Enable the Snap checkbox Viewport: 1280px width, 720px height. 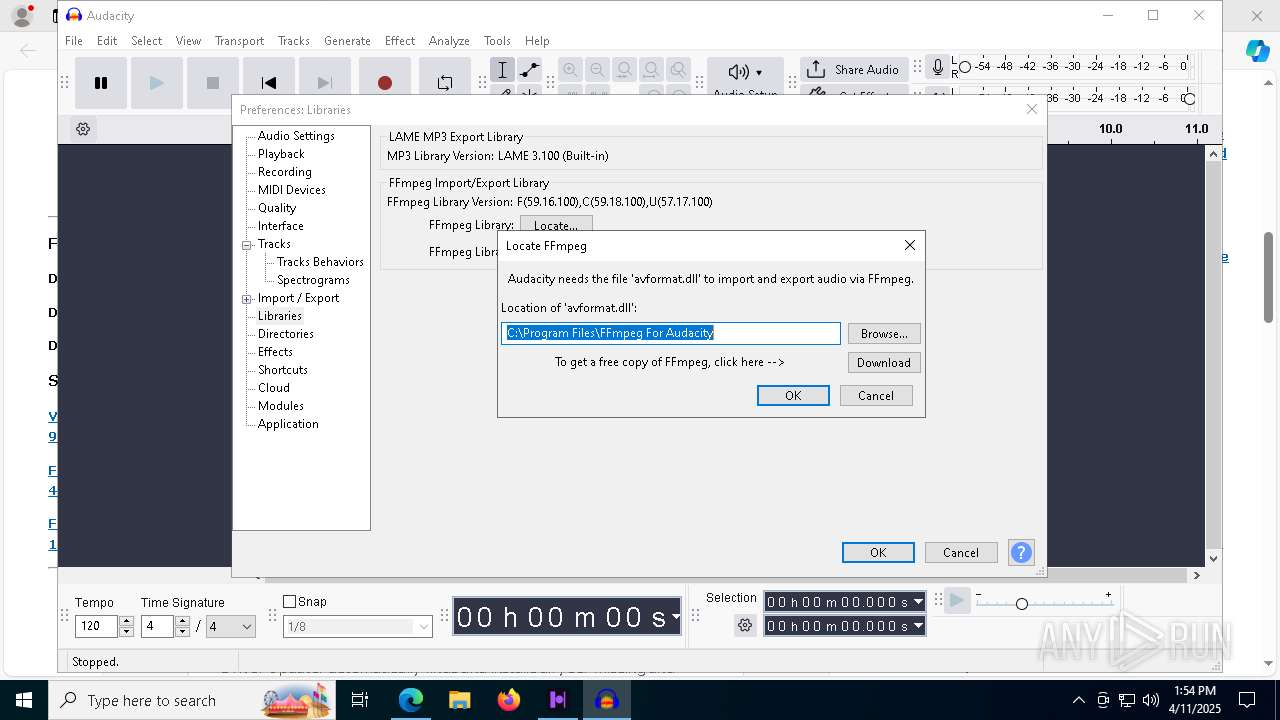pyautogui.click(x=290, y=601)
